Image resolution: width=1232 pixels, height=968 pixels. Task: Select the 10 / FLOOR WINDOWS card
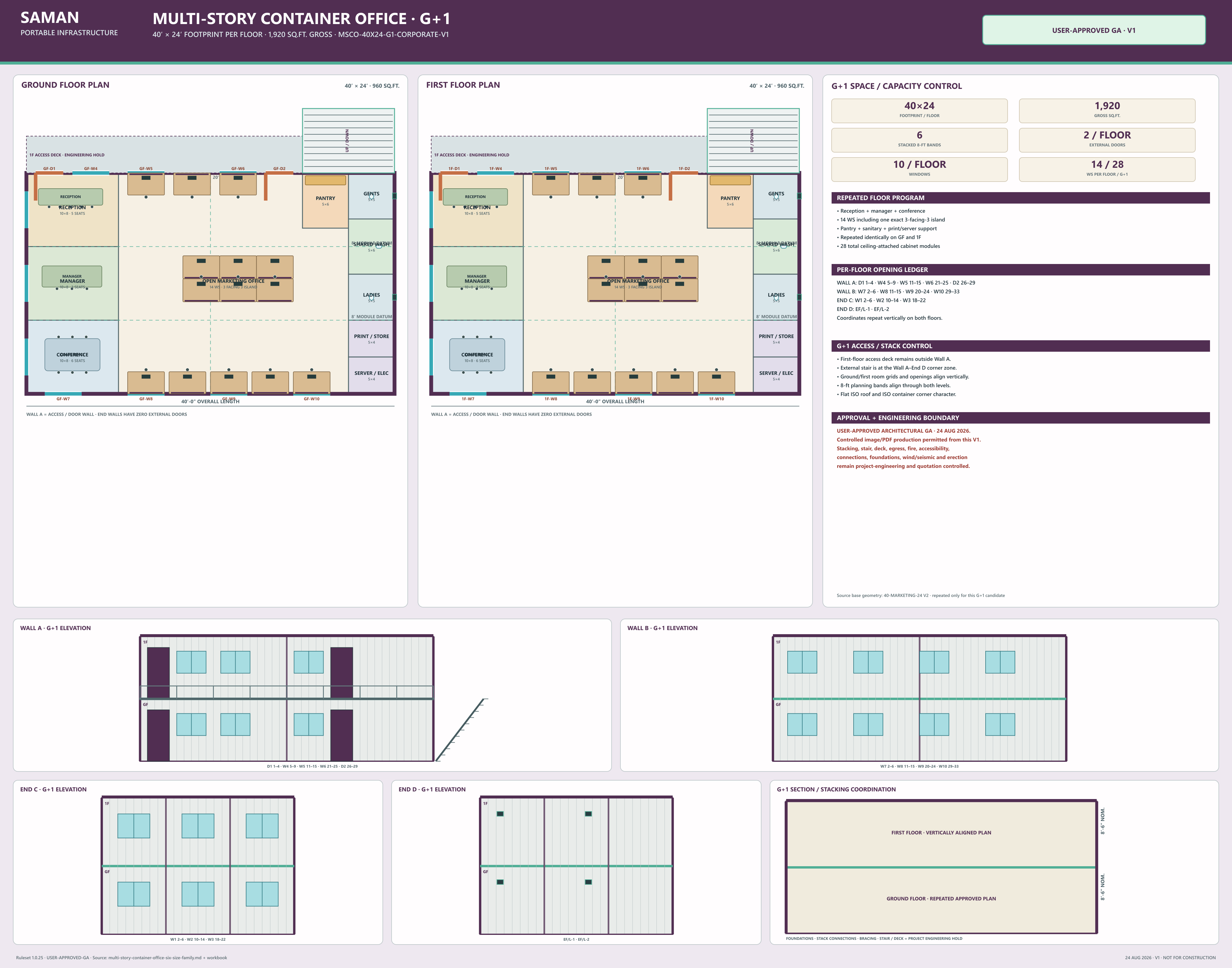(x=919, y=170)
